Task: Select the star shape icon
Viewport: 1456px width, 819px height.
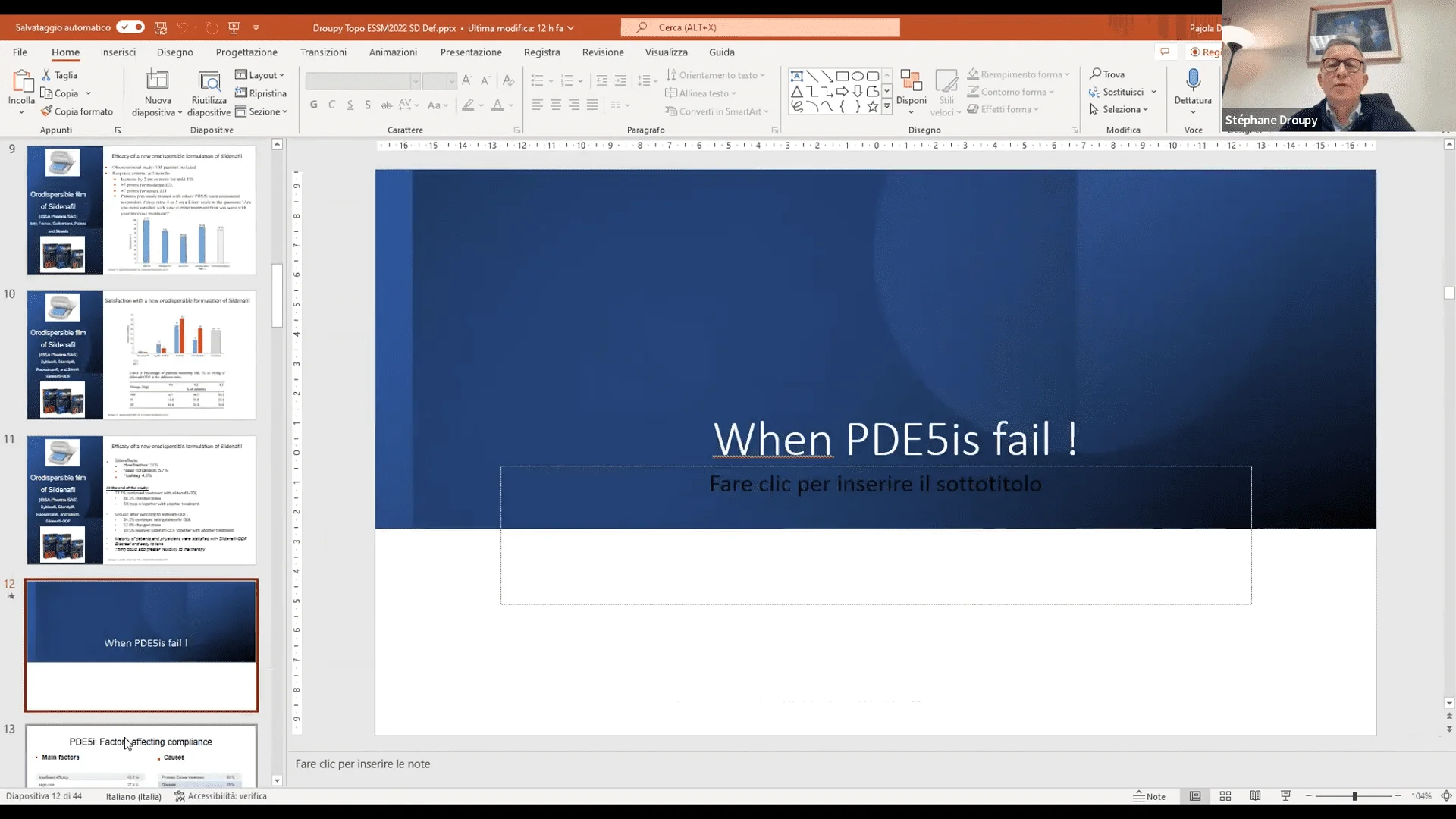Action: coord(873,107)
